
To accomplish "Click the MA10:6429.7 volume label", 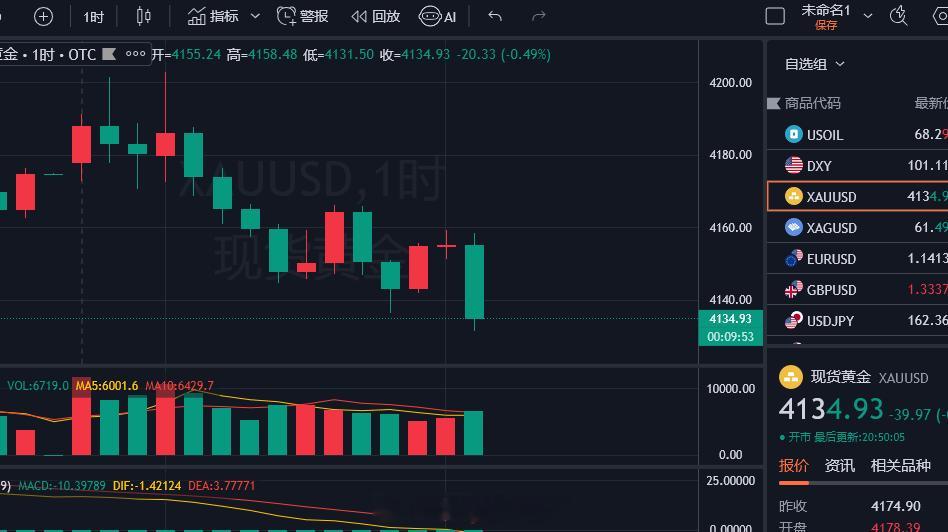I will coord(179,386).
